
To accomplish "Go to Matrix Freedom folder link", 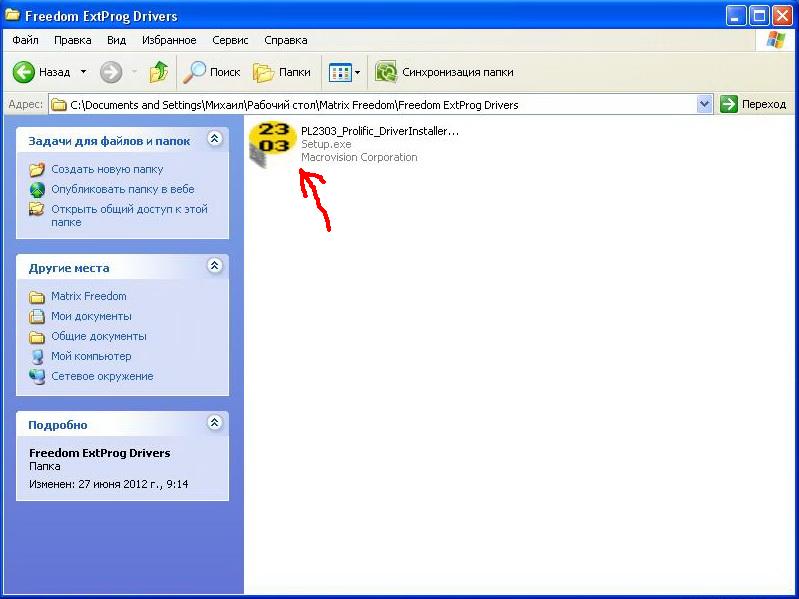I will (x=89, y=296).
